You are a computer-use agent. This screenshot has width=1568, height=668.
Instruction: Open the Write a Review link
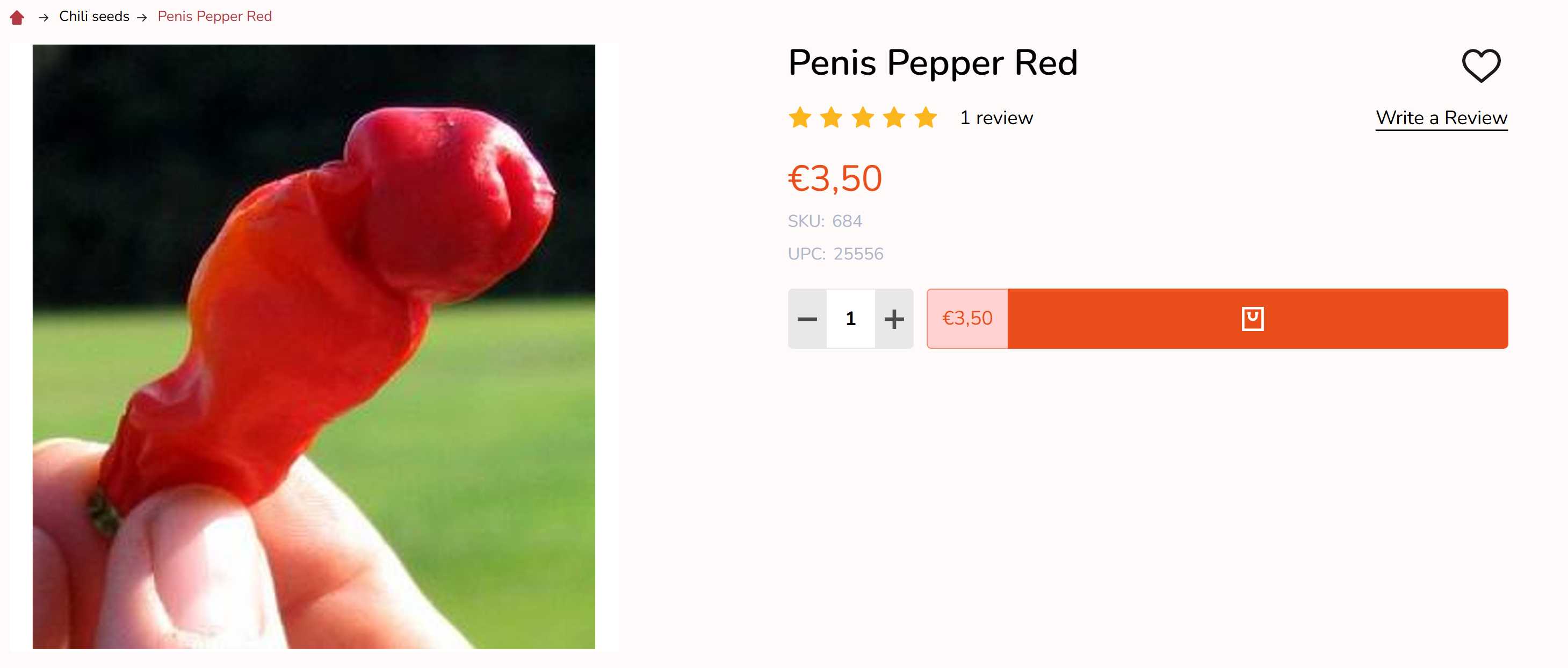pos(1441,118)
